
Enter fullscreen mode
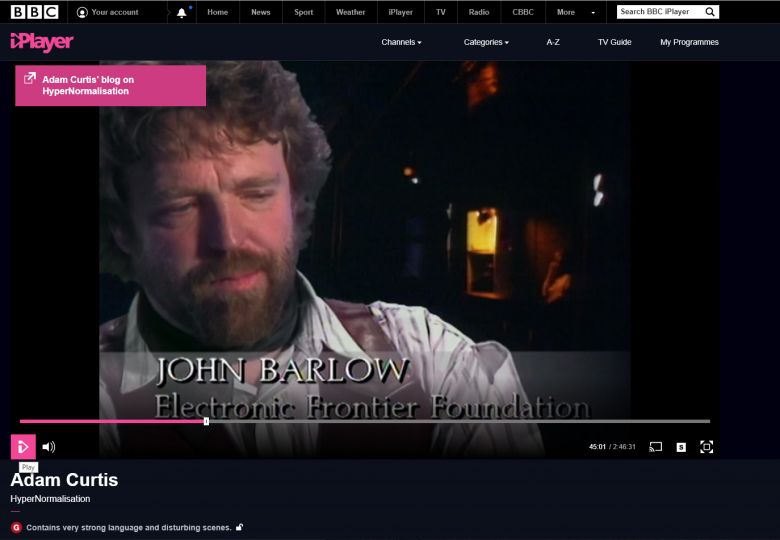pyautogui.click(x=706, y=447)
